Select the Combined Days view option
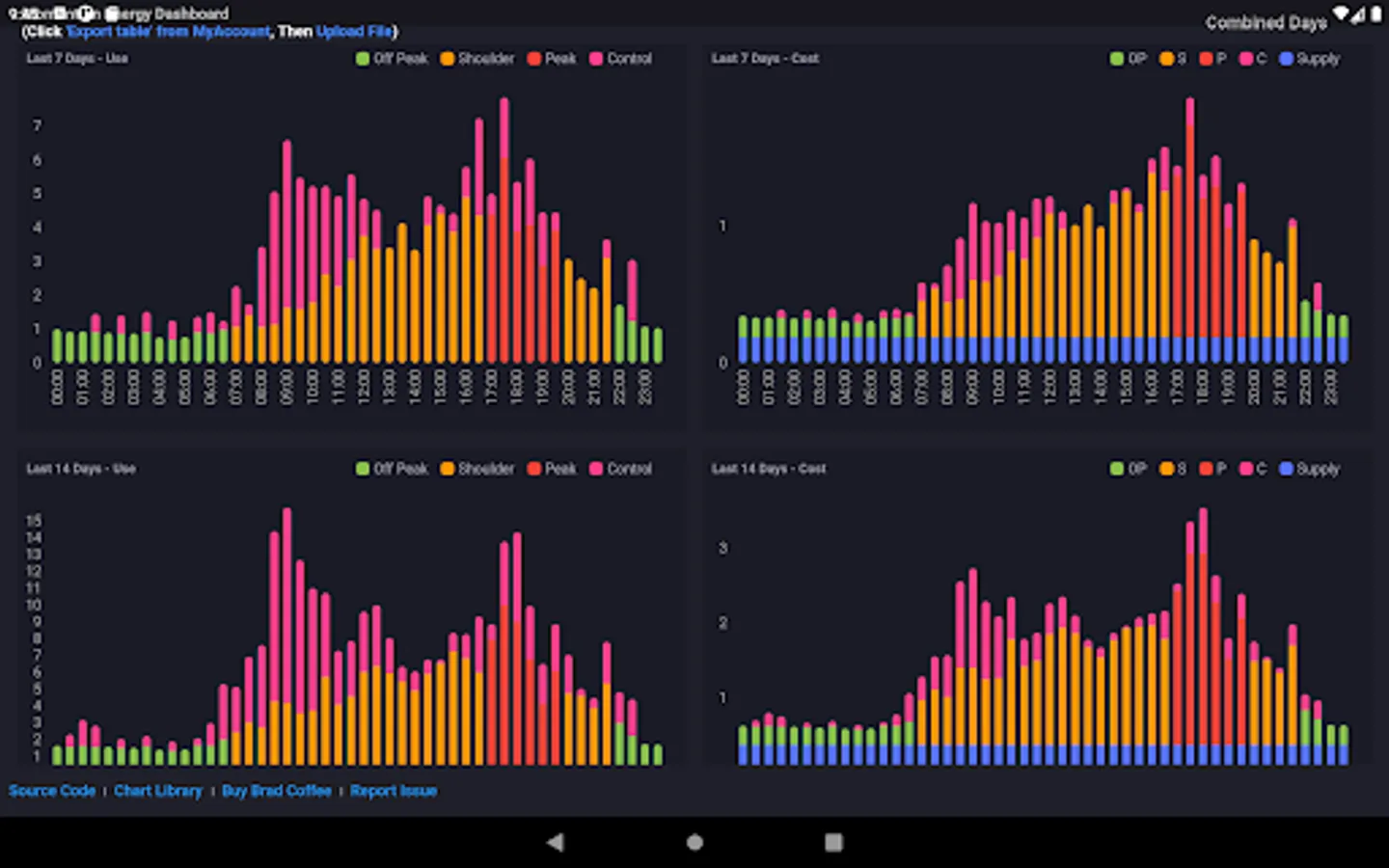Screen dimensions: 1389x868 click(x=1266, y=22)
